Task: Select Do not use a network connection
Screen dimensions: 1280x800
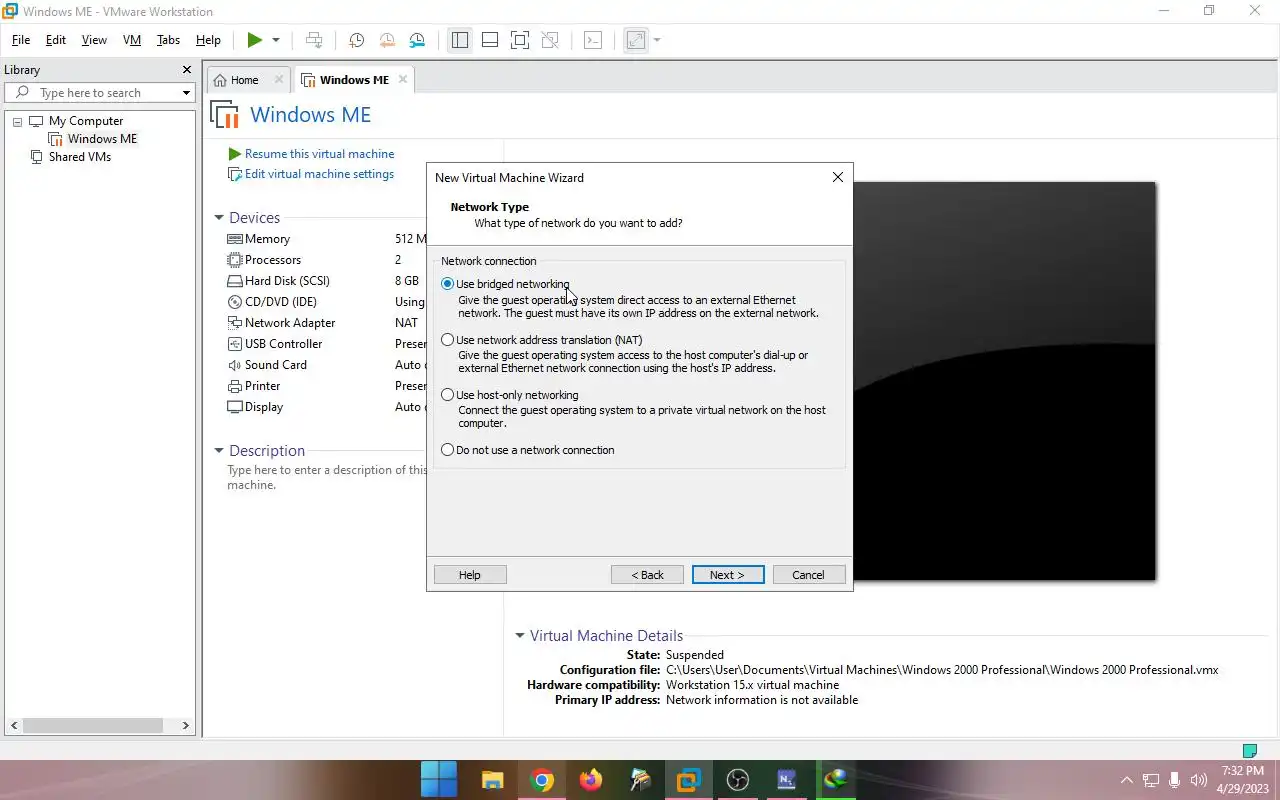Action: [448, 450]
